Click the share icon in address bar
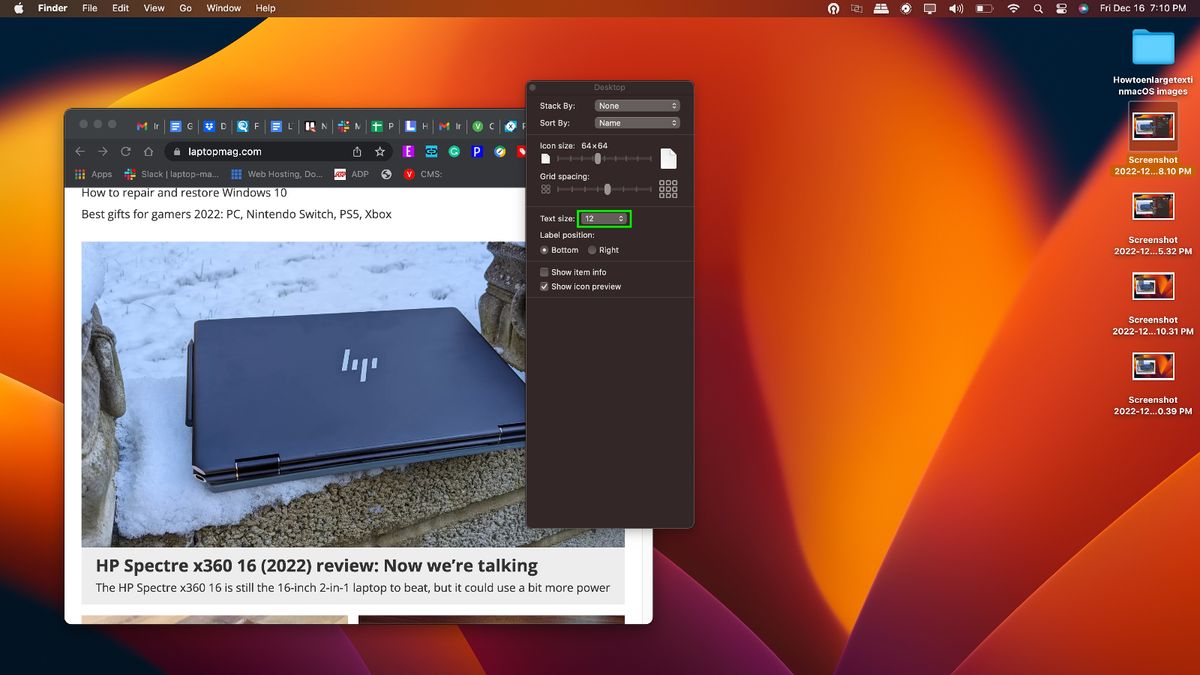 [x=357, y=152]
